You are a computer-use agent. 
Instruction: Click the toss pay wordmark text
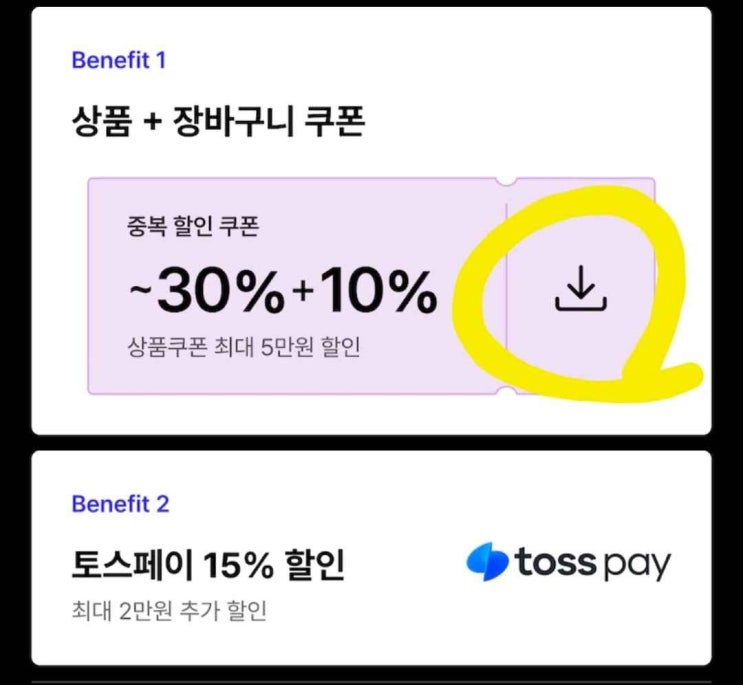pyautogui.click(x=593, y=563)
